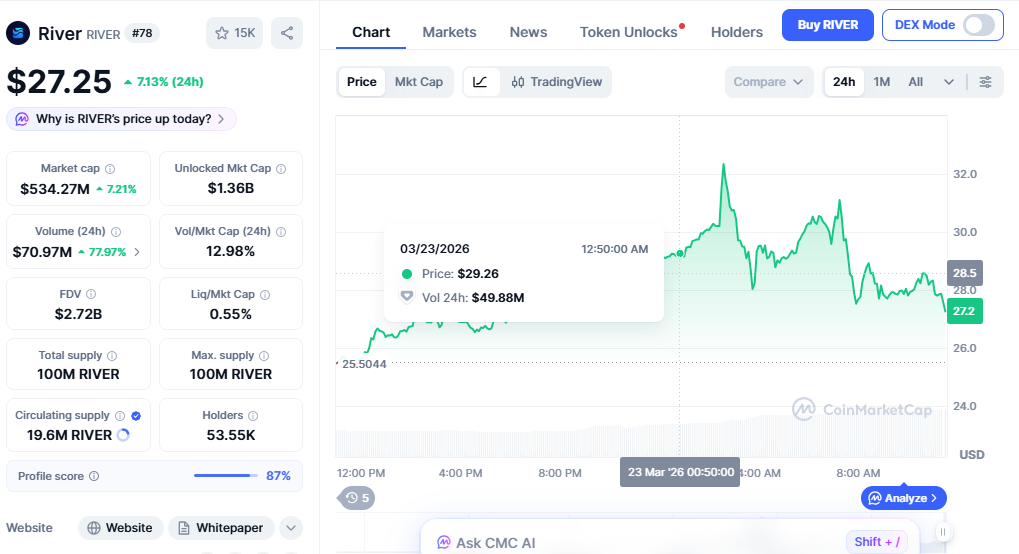Open the Compare dropdown
1019x554 pixels.
tap(769, 82)
